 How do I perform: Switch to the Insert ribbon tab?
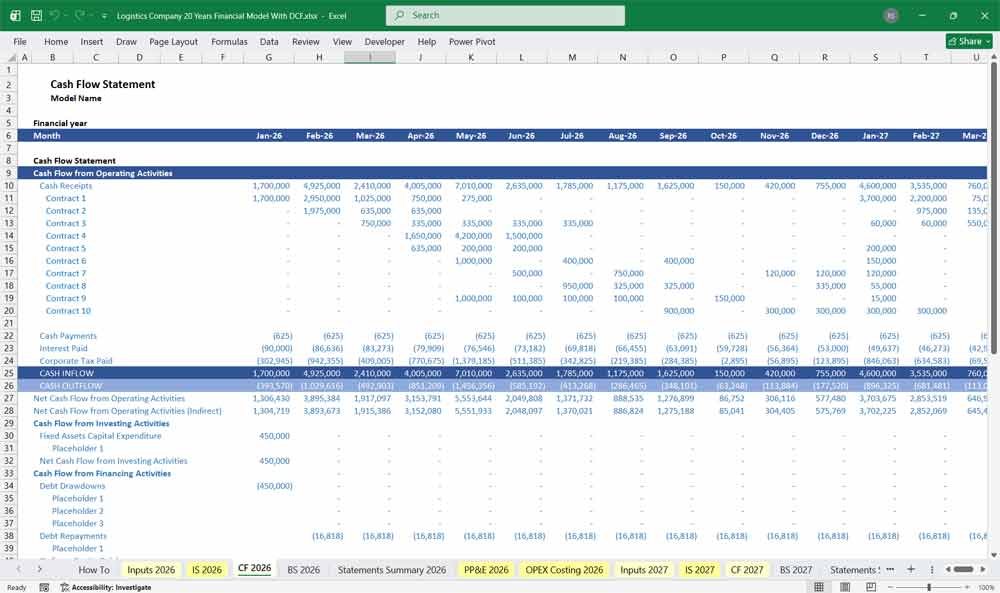point(92,41)
